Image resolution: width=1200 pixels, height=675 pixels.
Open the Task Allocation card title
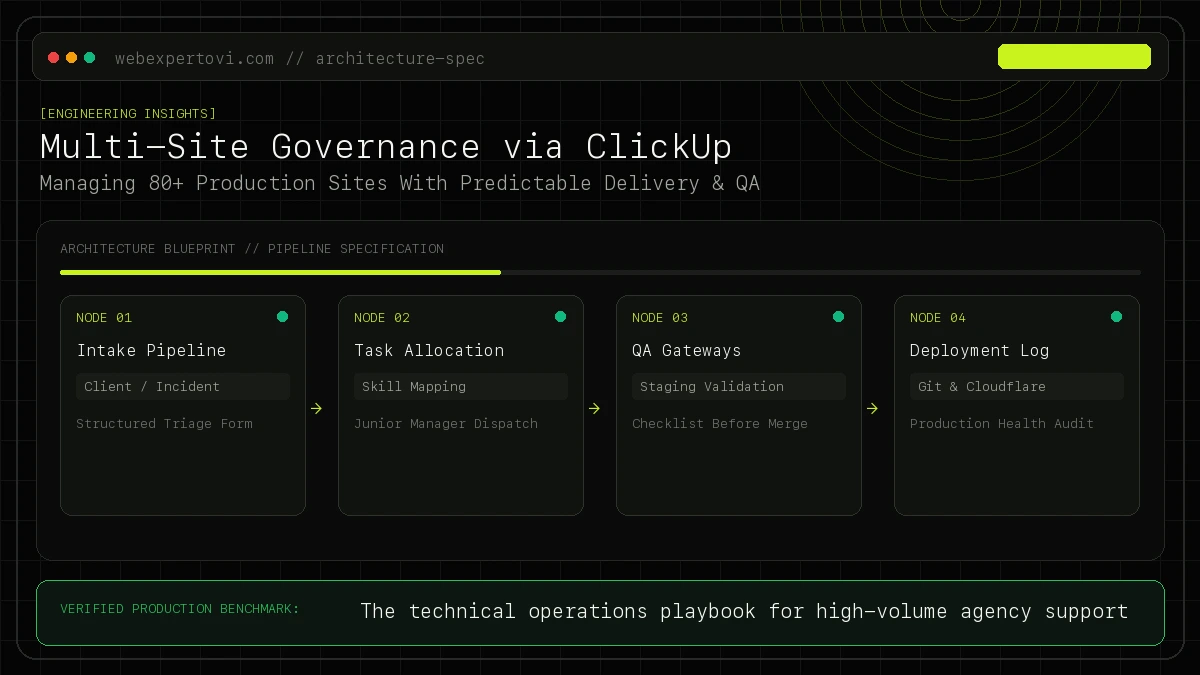429,350
